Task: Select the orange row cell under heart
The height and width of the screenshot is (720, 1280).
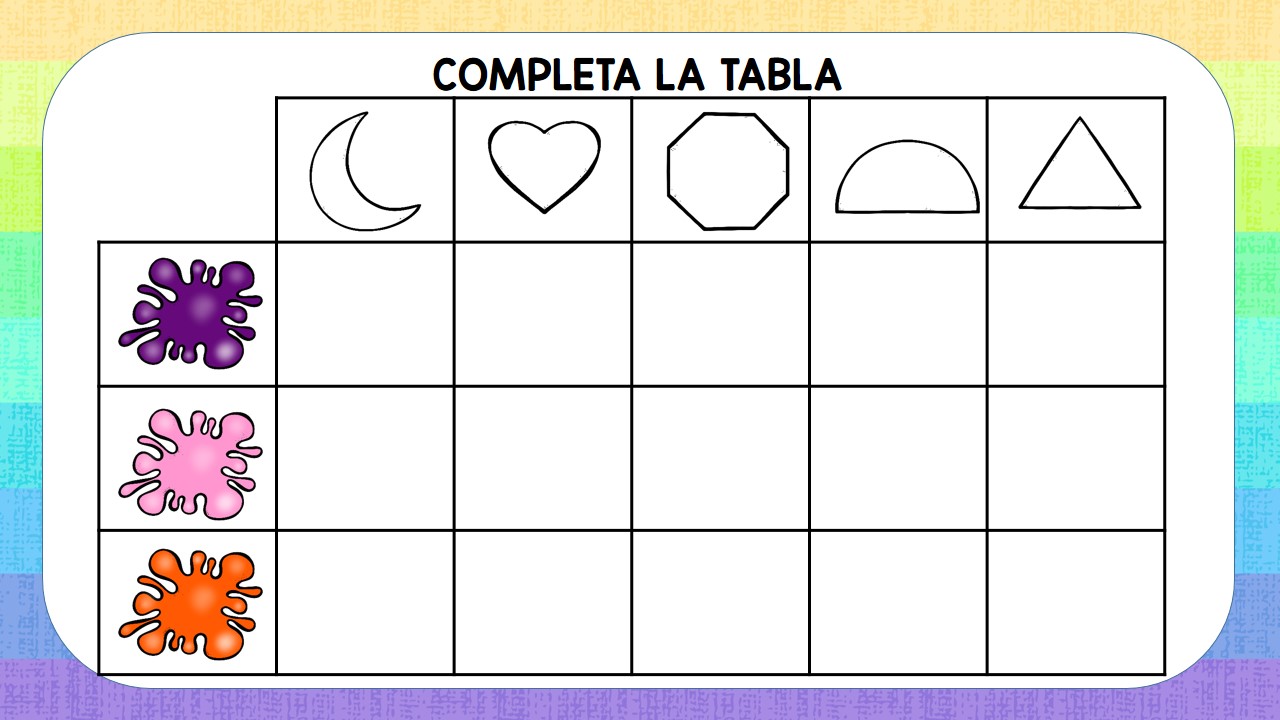Action: pos(543,602)
